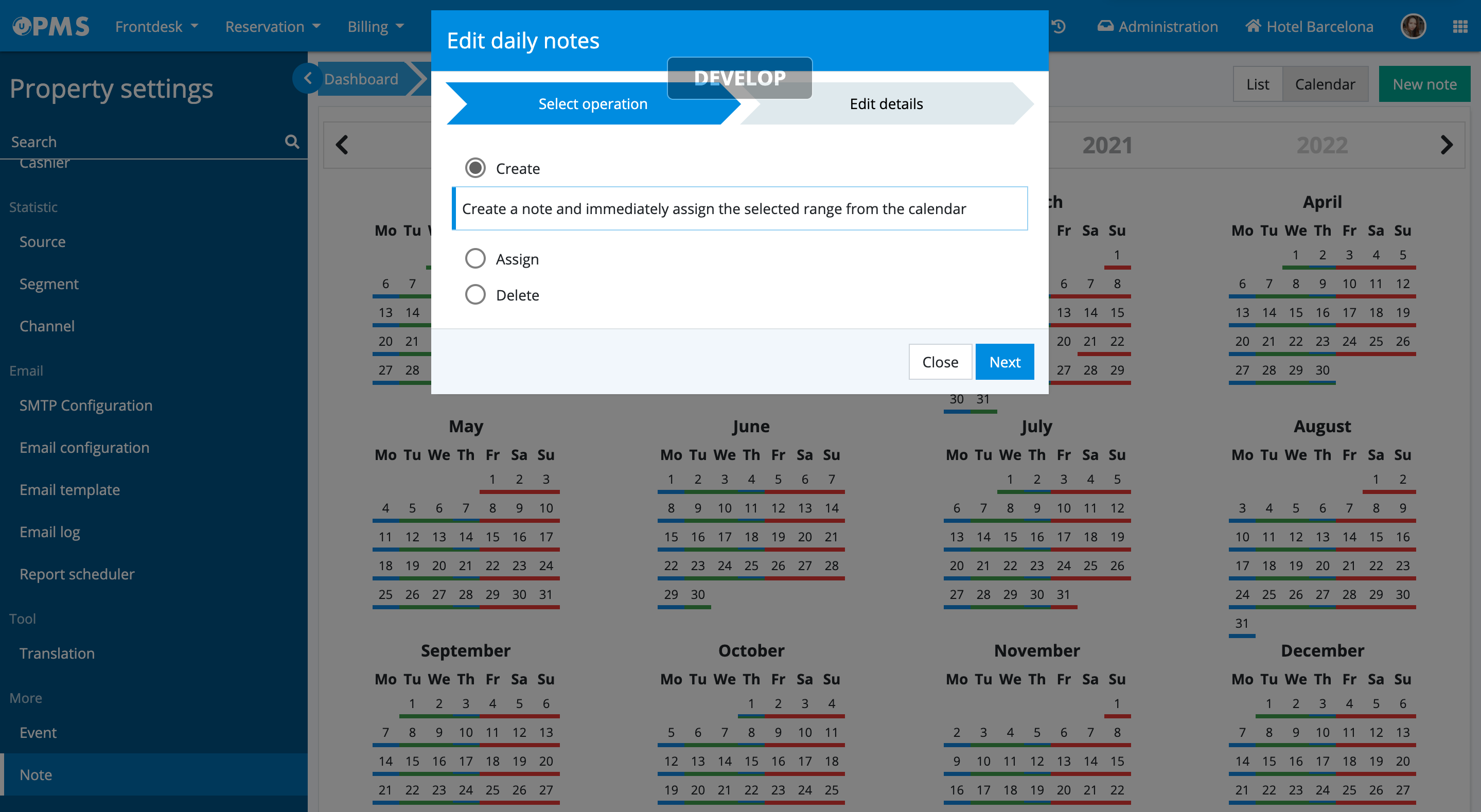This screenshot has width=1481, height=812.
Task: Click the history clock icon in top bar
Action: click(x=1059, y=26)
